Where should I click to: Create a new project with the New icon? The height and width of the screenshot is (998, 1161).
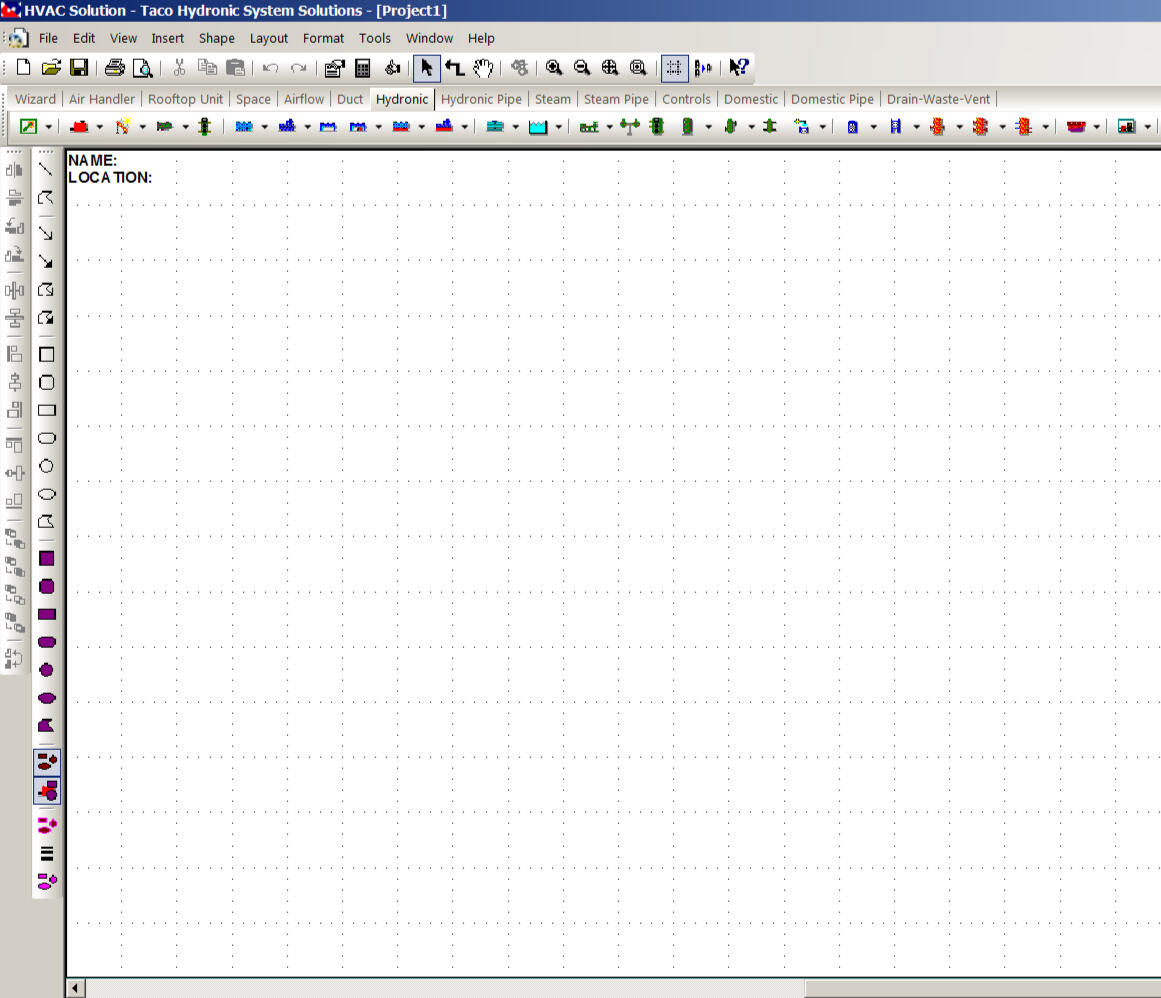[x=23, y=67]
